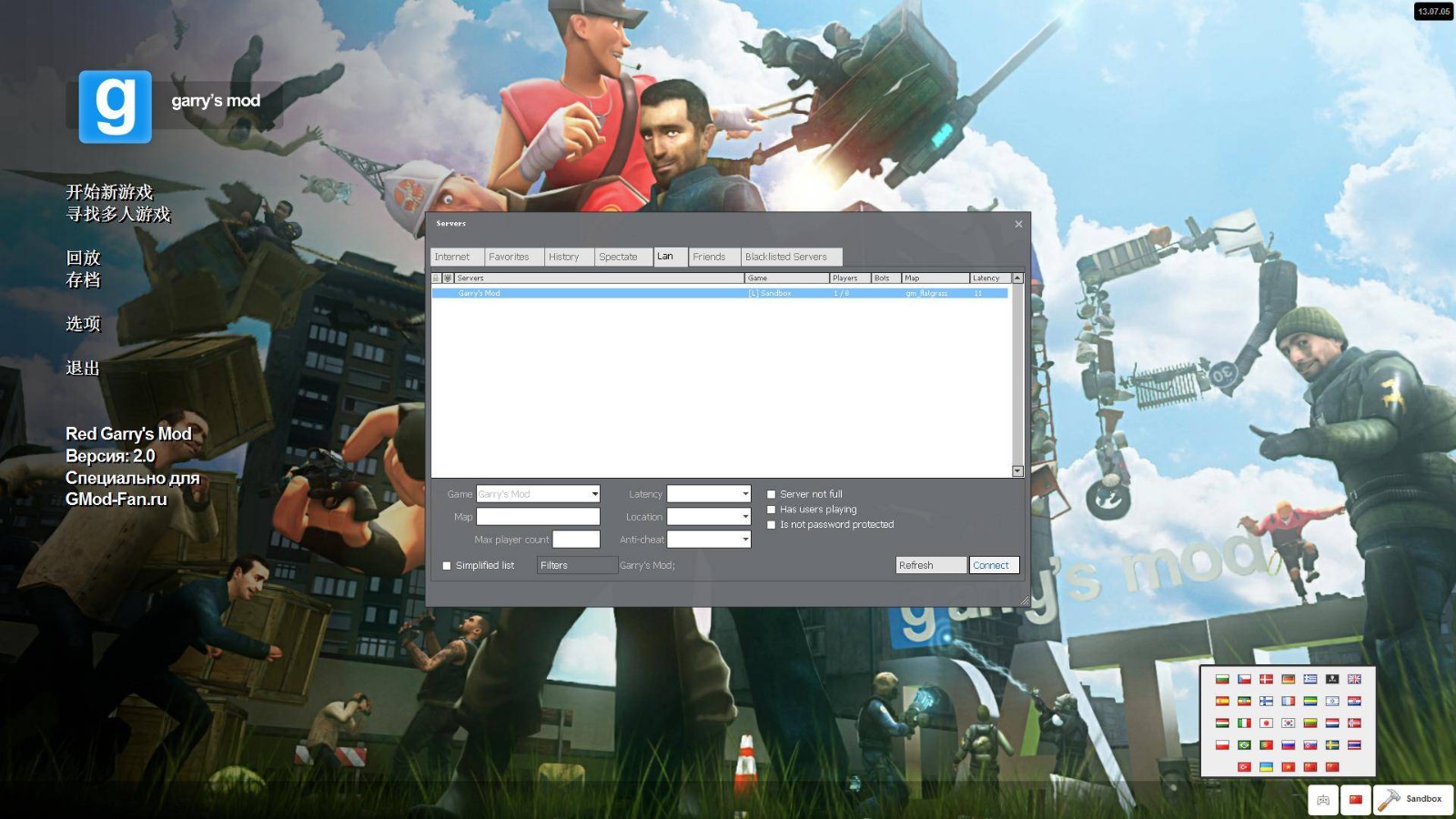Open the Favorites tab
This screenshot has width=1456, height=819.
point(514,258)
